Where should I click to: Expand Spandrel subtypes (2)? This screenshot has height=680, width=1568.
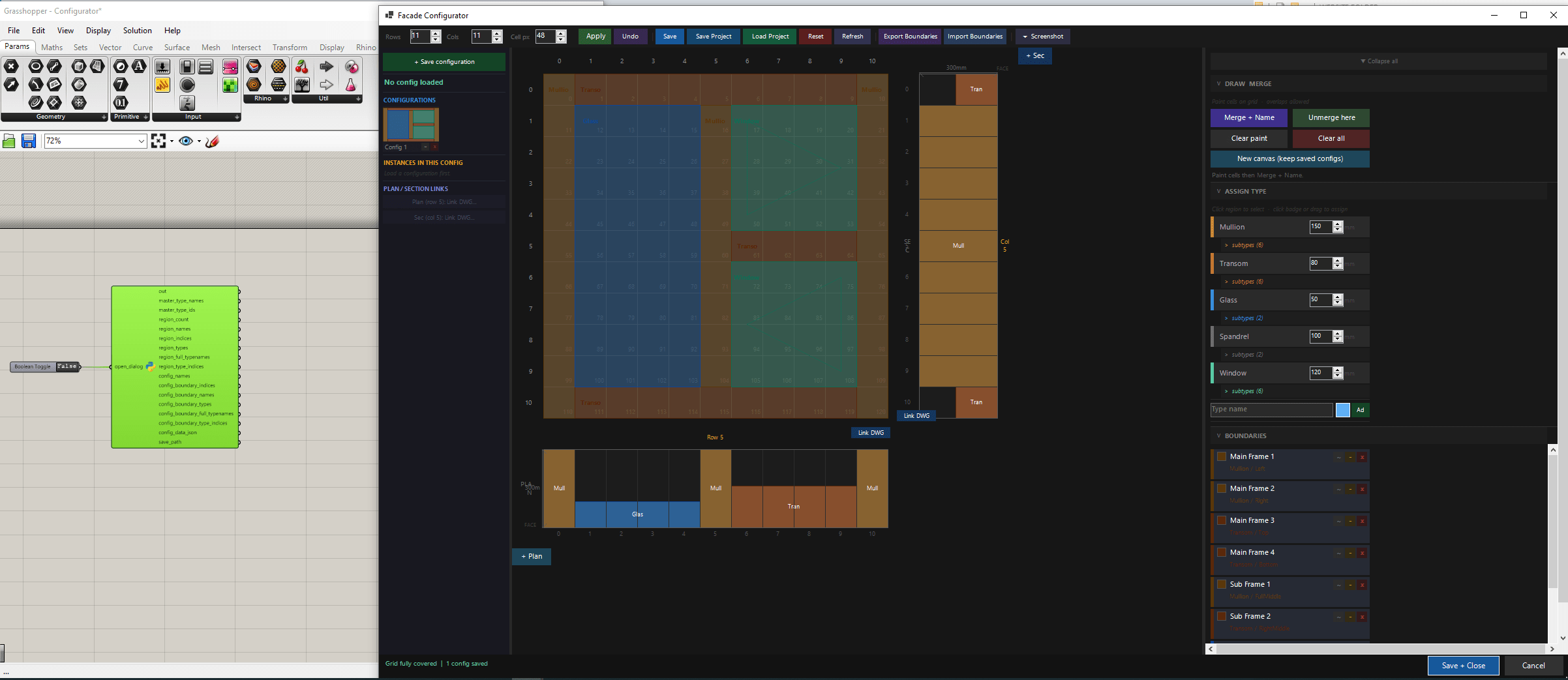click(x=1244, y=355)
